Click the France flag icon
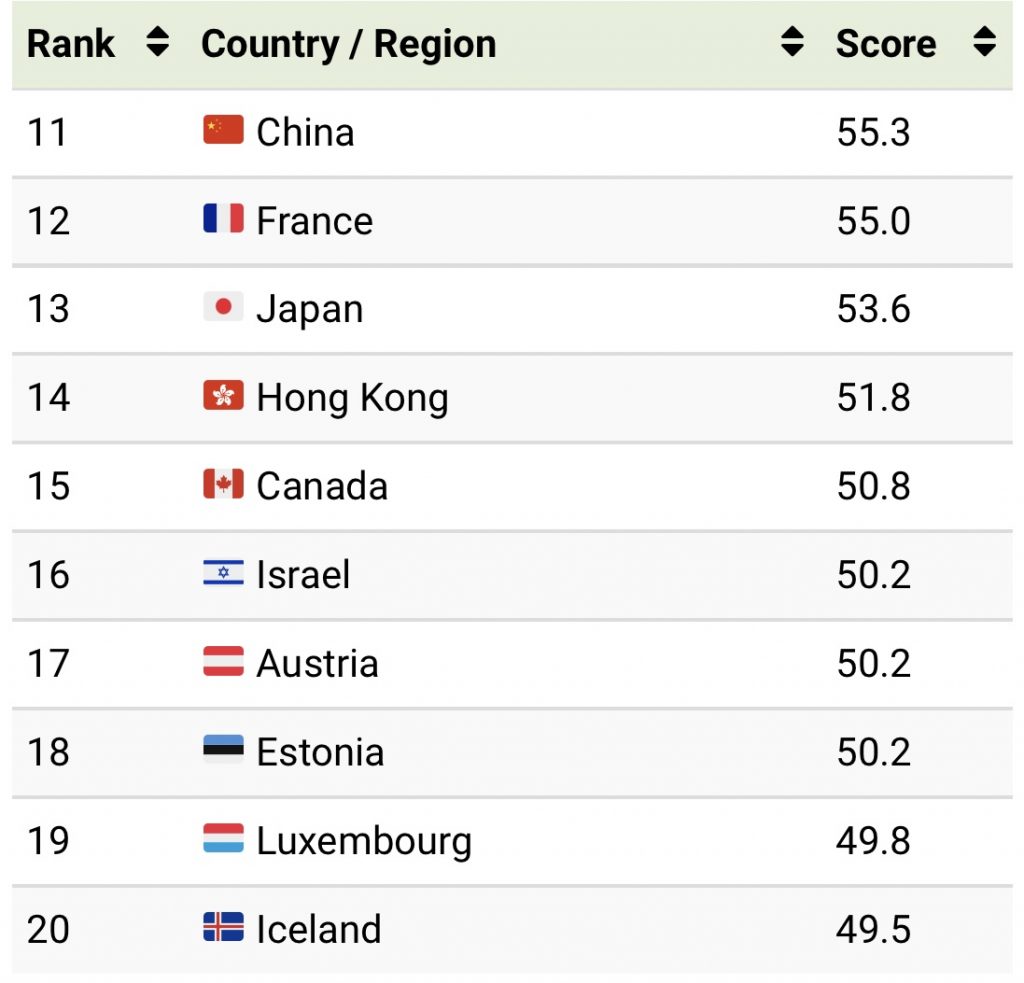1024x983 pixels. pyautogui.click(x=221, y=220)
